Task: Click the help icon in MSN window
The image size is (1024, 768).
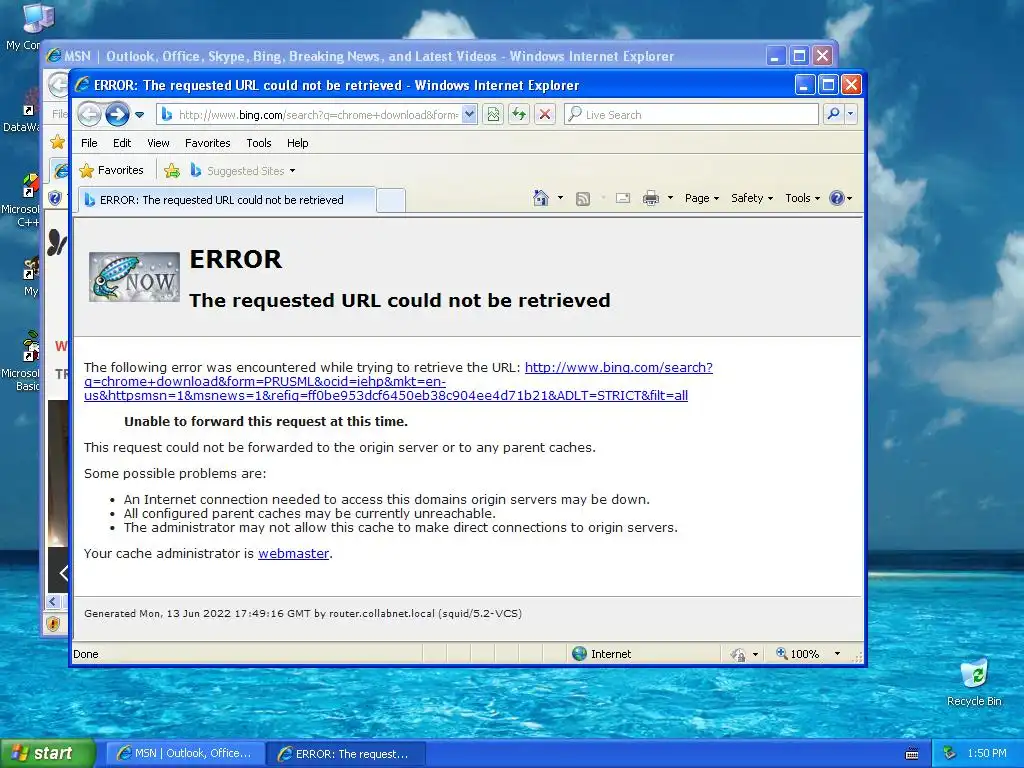Action: (55, 198)
